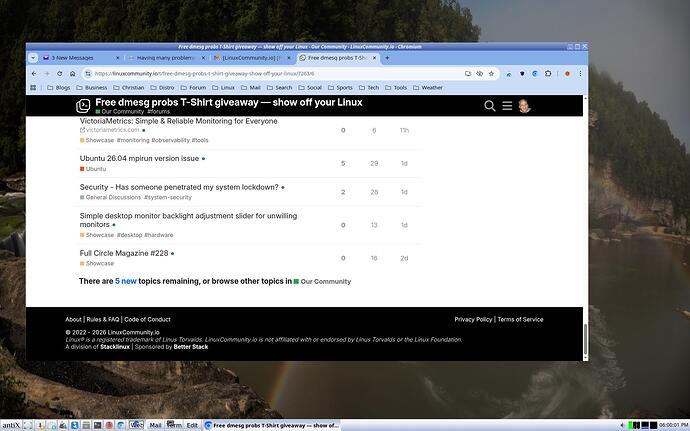Open the Rules & FAQ footer link
Screen dimensions: 690x431
tap(103, 319)
